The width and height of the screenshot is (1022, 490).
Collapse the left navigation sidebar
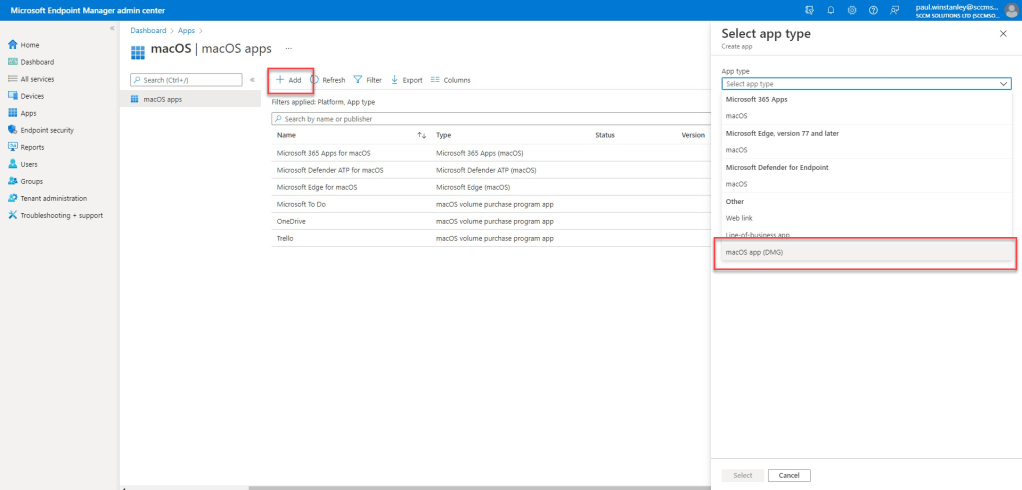112,28
